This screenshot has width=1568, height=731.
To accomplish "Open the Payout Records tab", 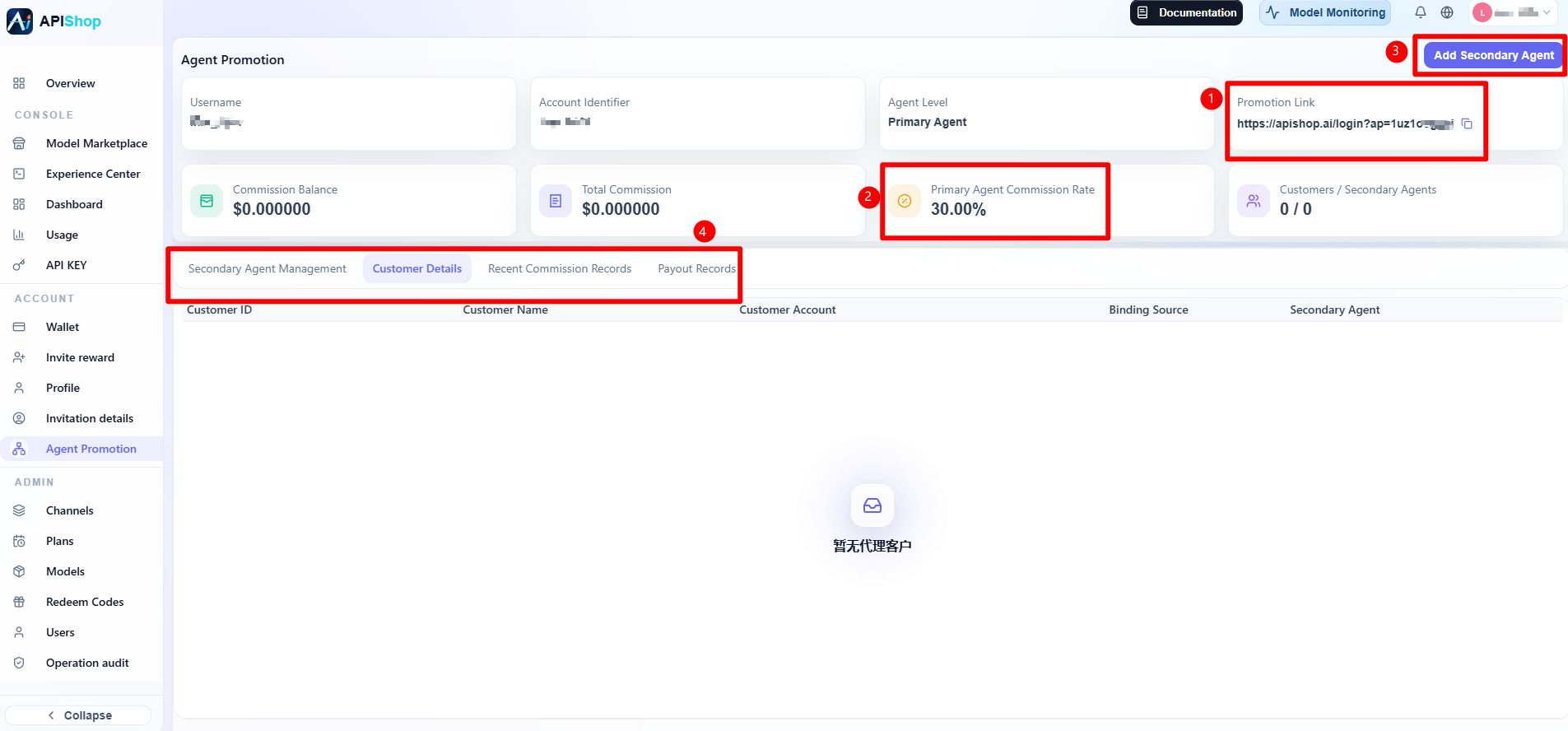I will tap(696, 268).
